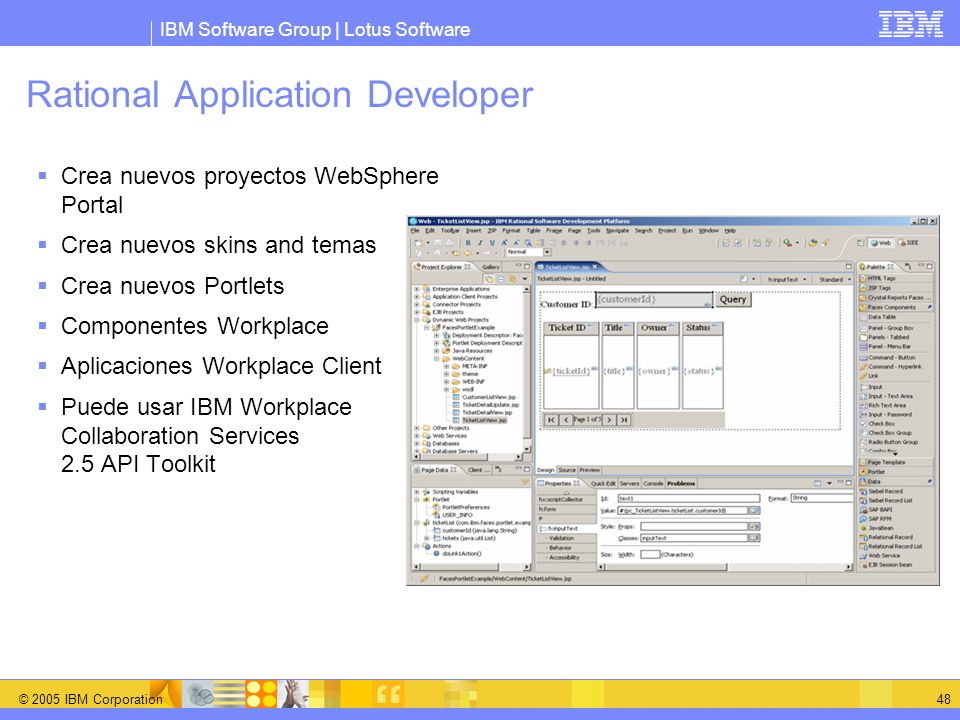Select Panel - Group Box palette item
Image resolution: width=960 pixels, height=720 pixels.
pyautogui.click(x=887, y=328)
